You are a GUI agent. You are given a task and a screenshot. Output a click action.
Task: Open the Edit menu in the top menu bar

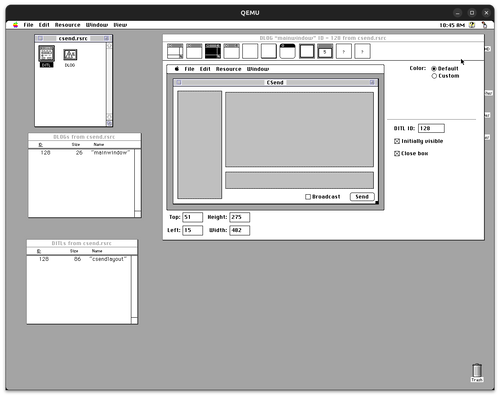(44, 25)
